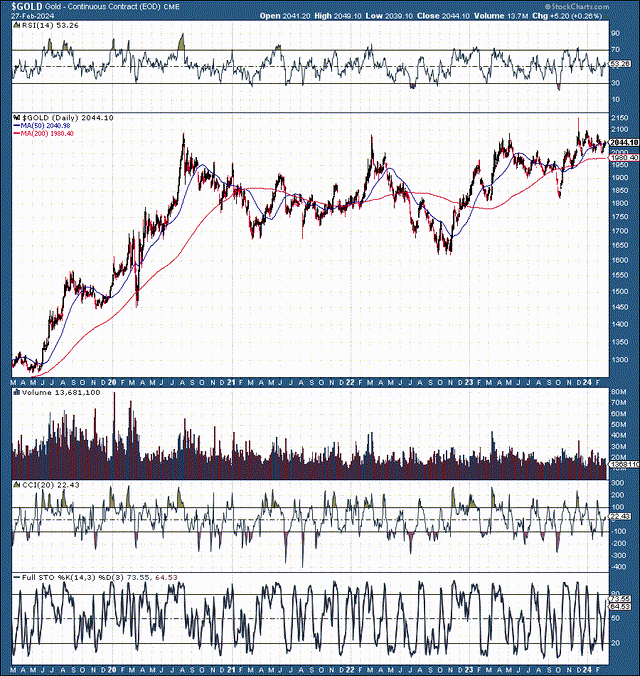Click the 64.53 stochastic %D value tag
This screenshot has width=640, height=676.
[x=620, y=607]
